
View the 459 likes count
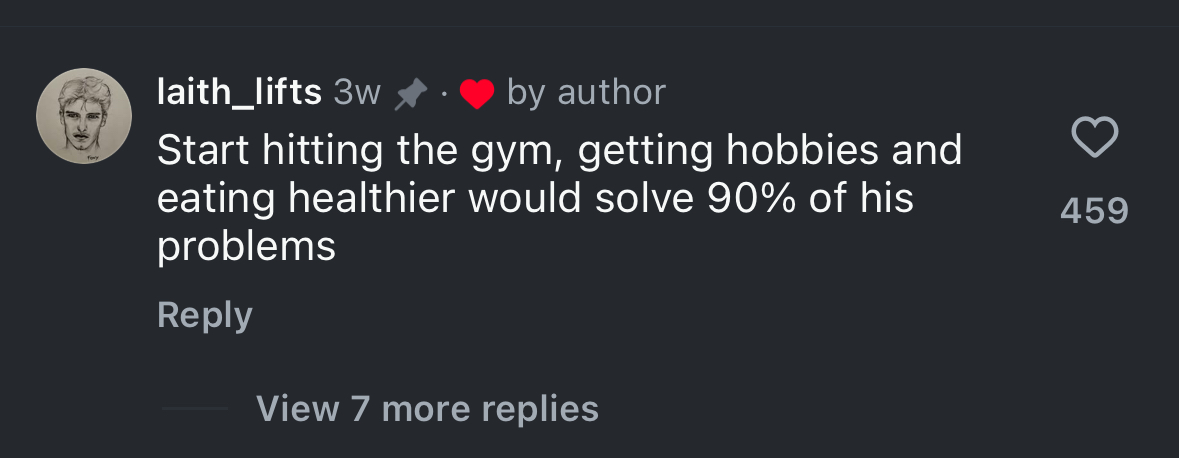(1094, 211)
